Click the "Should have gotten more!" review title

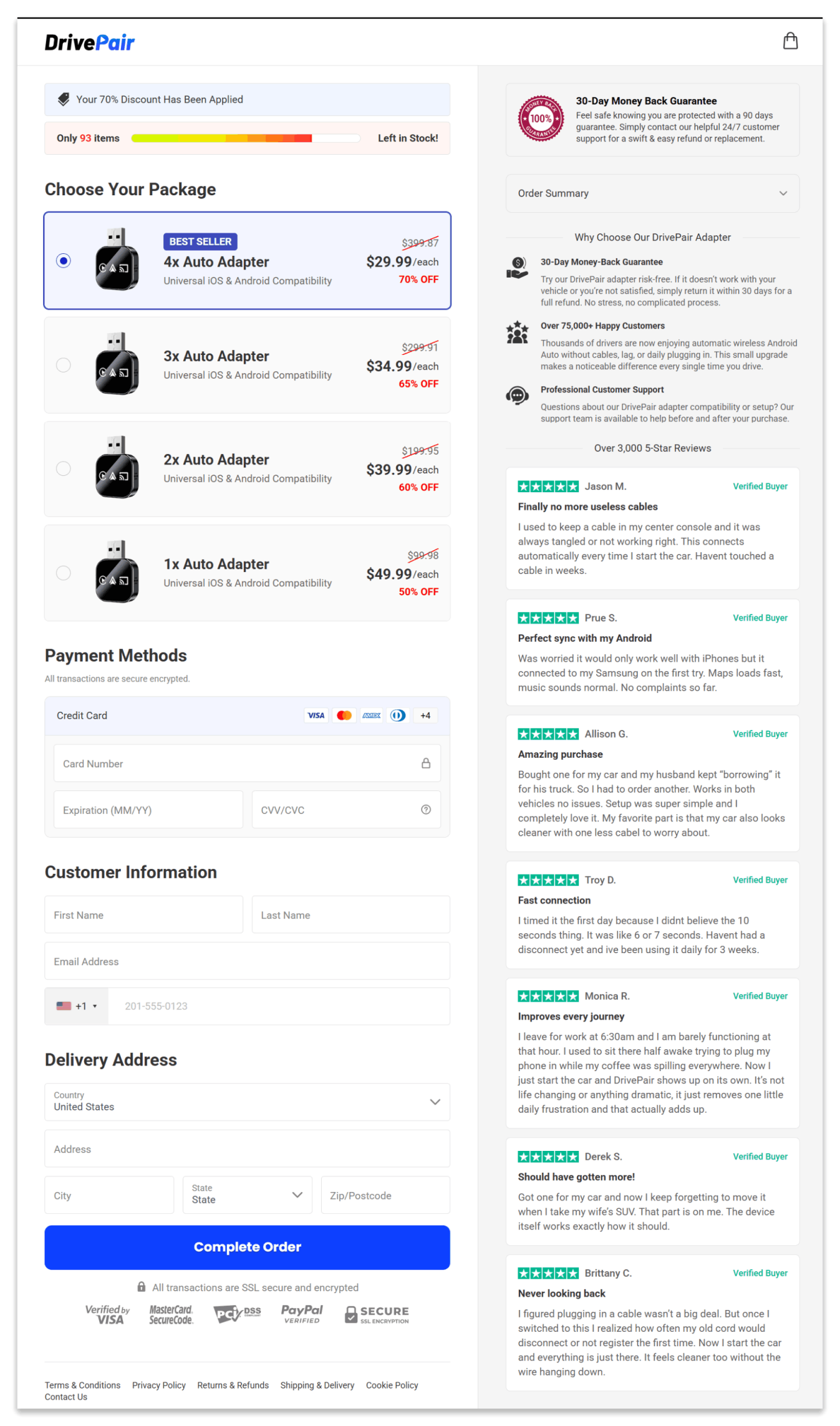coord(576,1176)
